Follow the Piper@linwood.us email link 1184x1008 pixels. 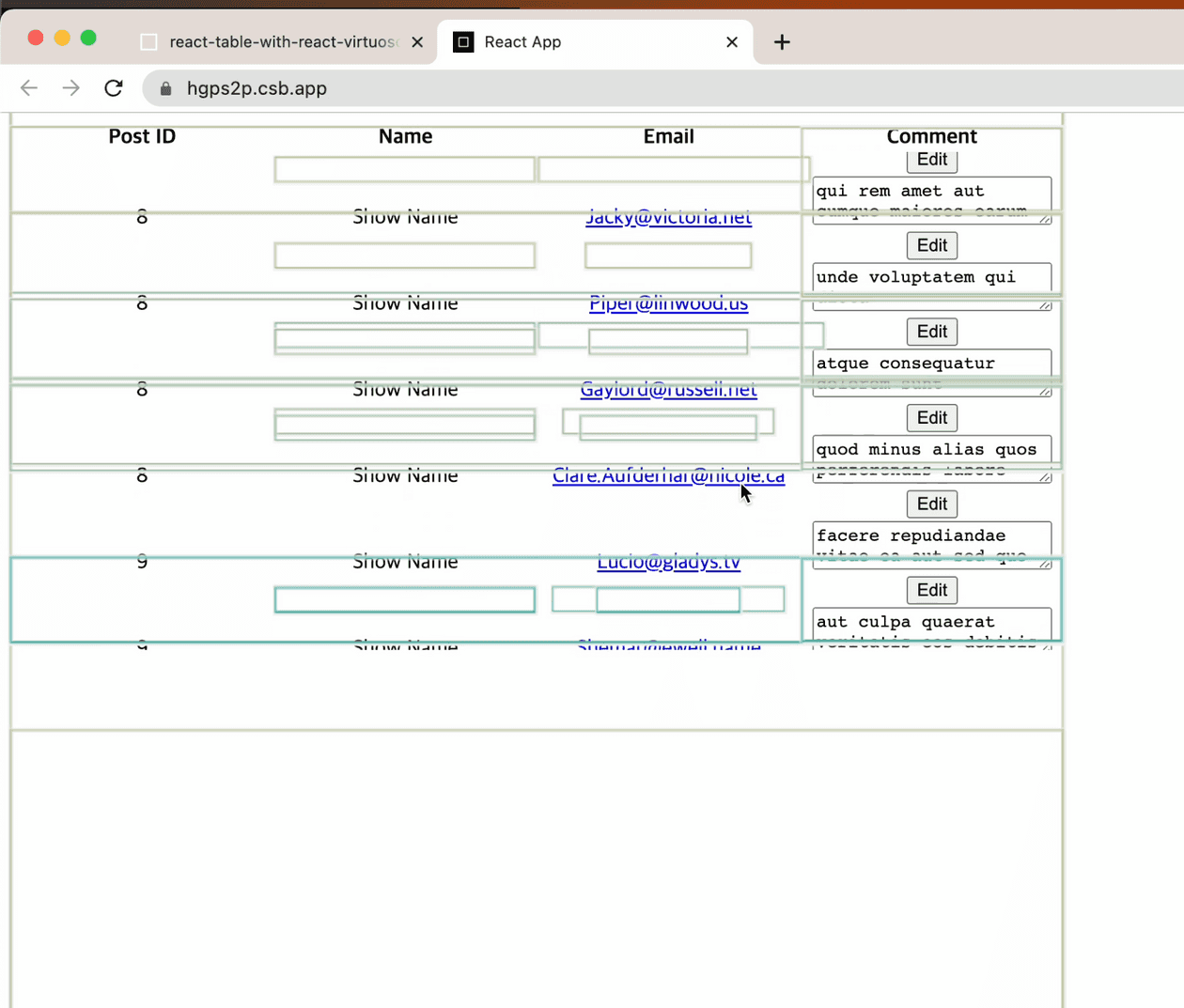point(668,303)
